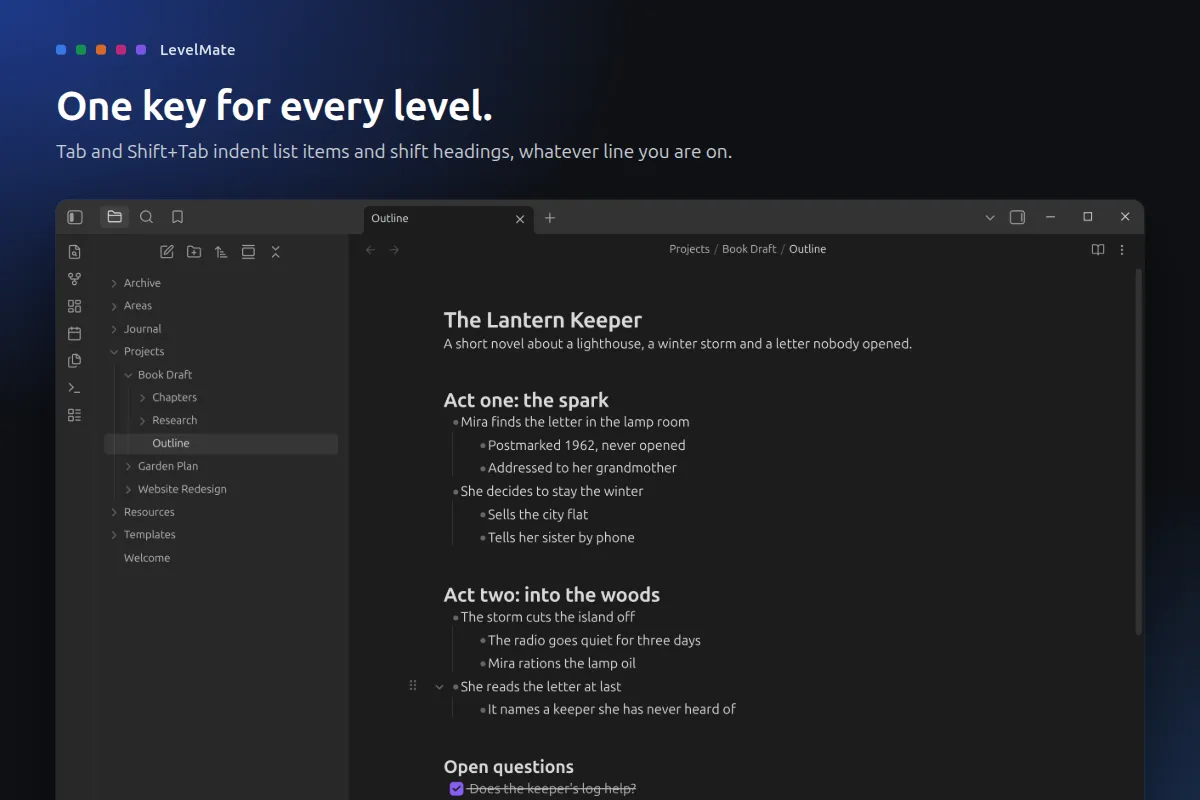Navigate back with left arrow
The height and width of the screenshot is (800, 1200).
[x=370, y=250]
